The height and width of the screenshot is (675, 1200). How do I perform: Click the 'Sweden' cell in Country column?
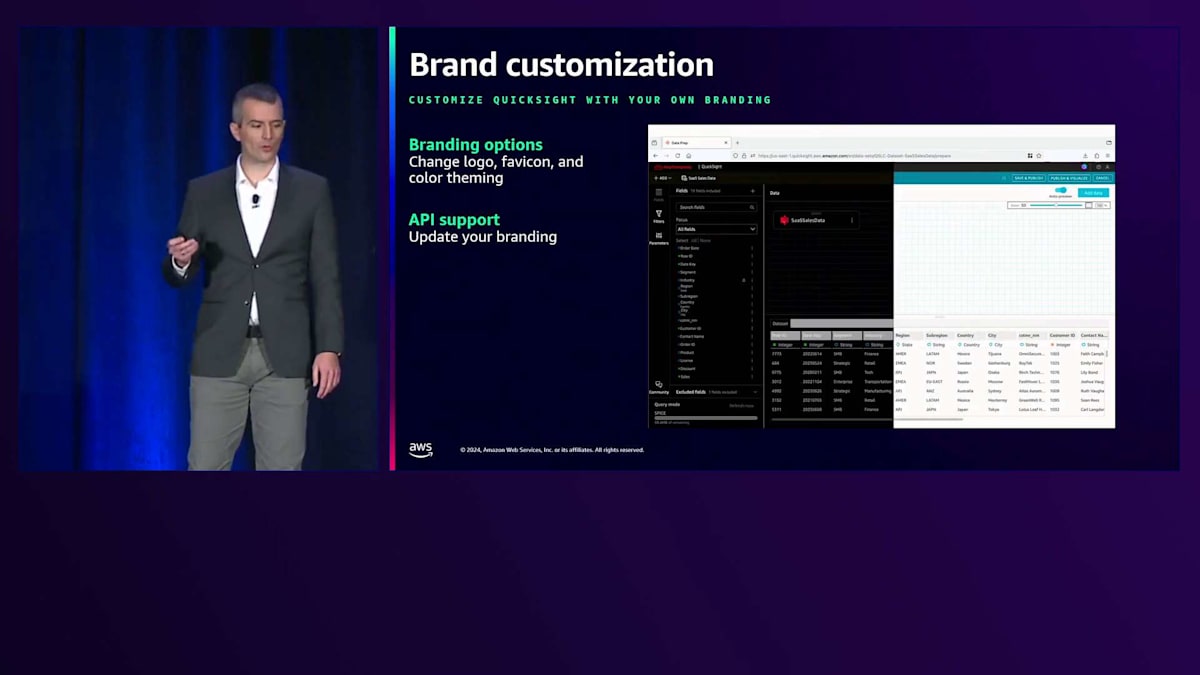pyautogui.click(x=964, y=363)
